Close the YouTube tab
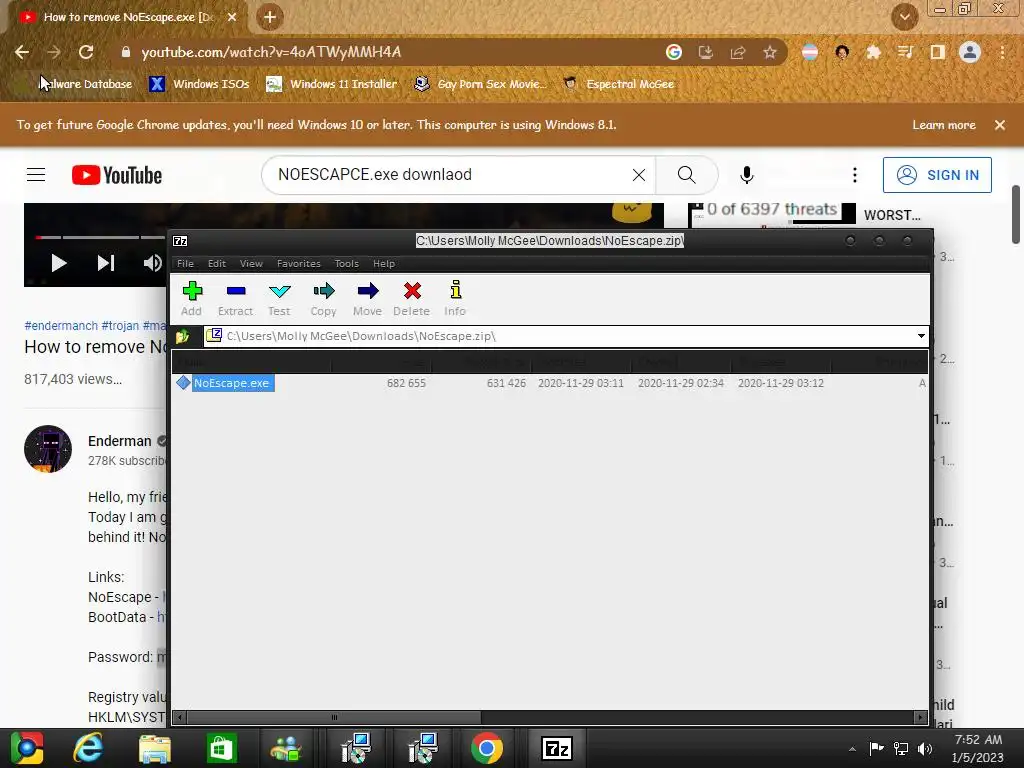Image resolution: width=1024 pixels, height=768 pixels. [232, 17]
